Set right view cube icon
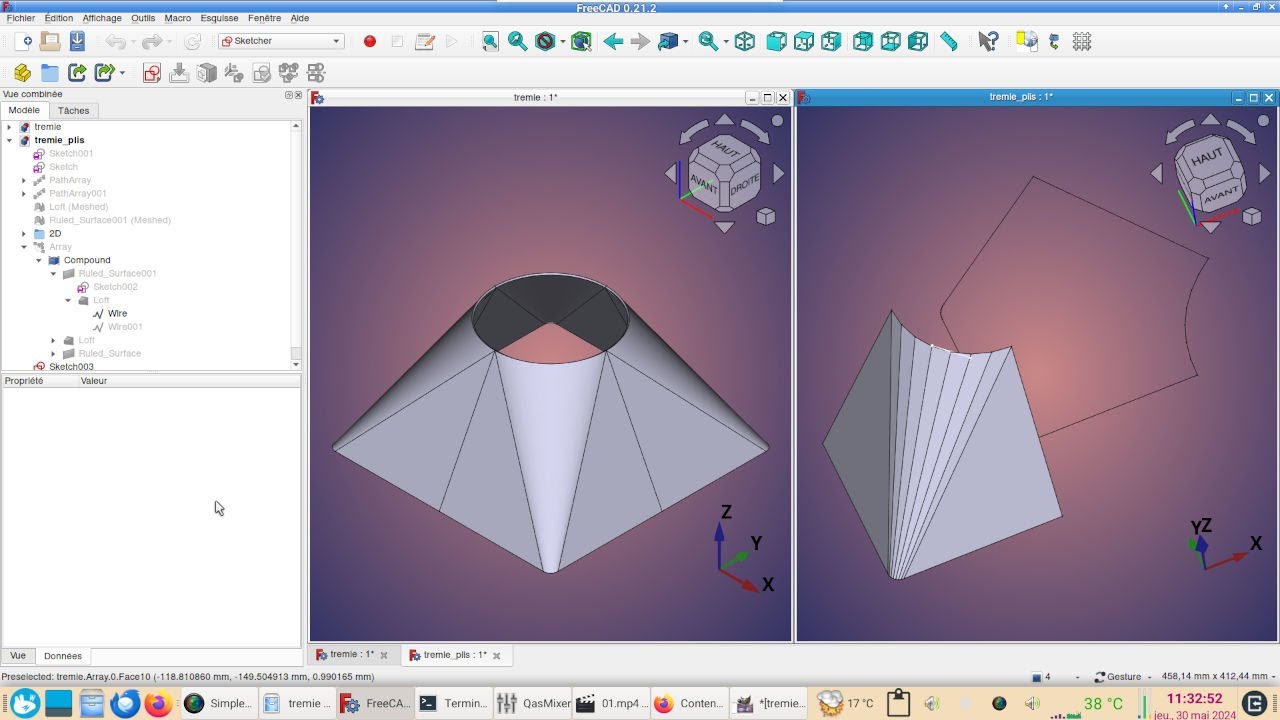The height and width of the screenshot is (720, 1280). pyautogui.click(x=831, y=41)
